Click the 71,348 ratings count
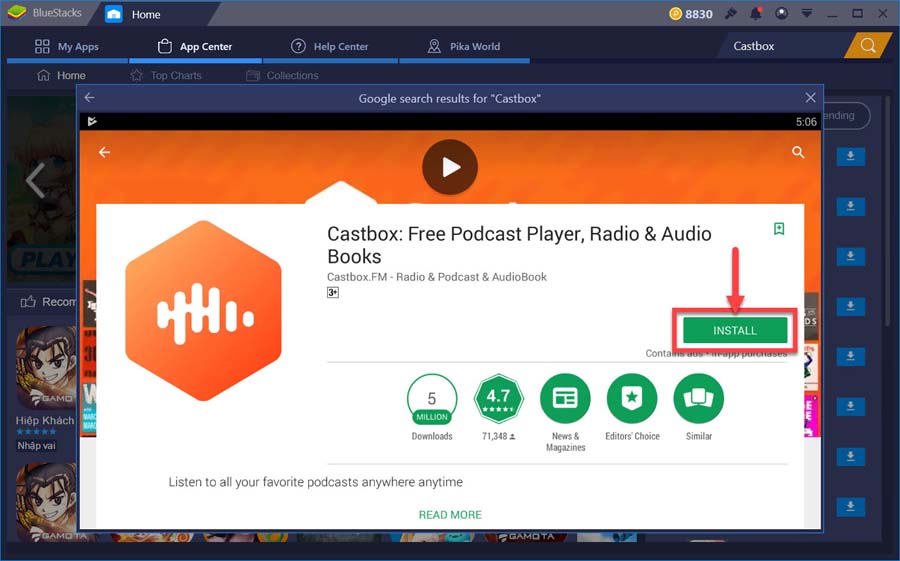This screenshot has height=561, width=900. click(498, 436)
